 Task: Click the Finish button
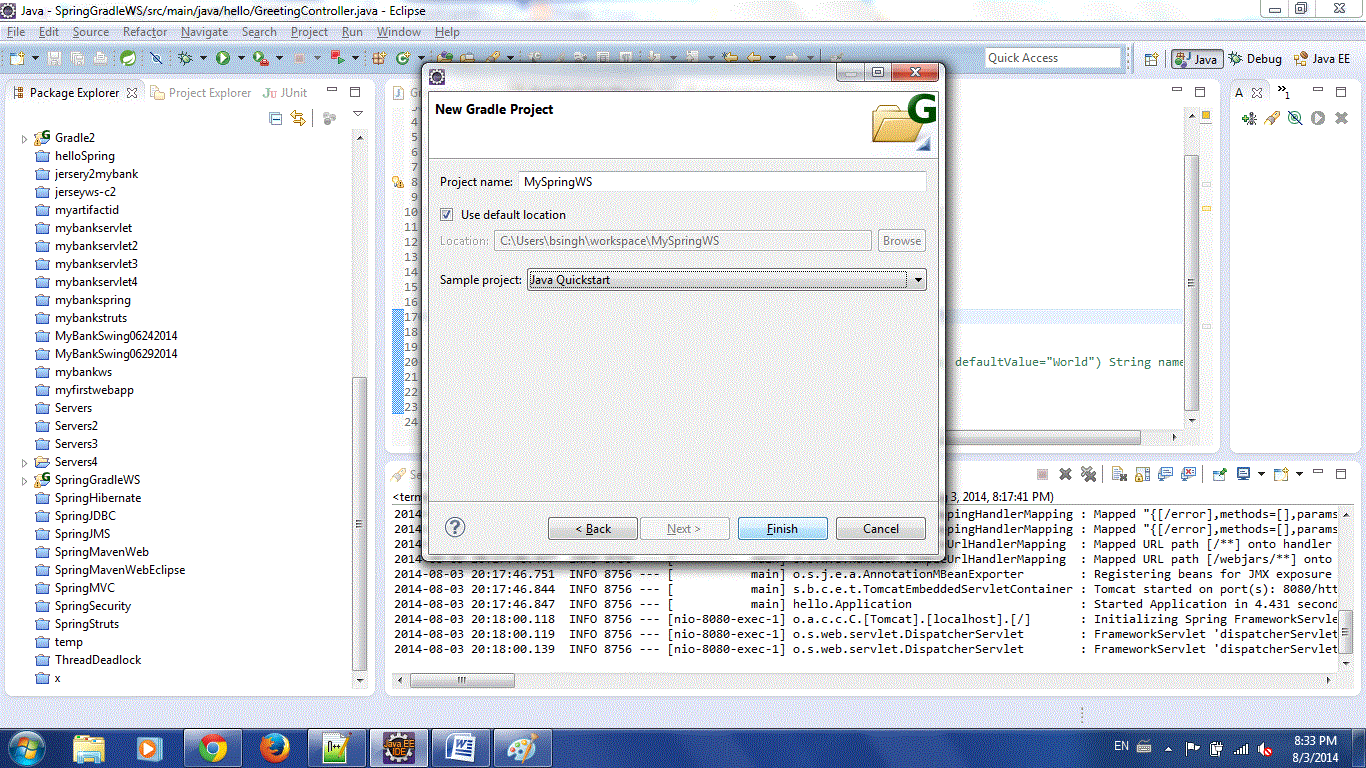coord(782,528)
